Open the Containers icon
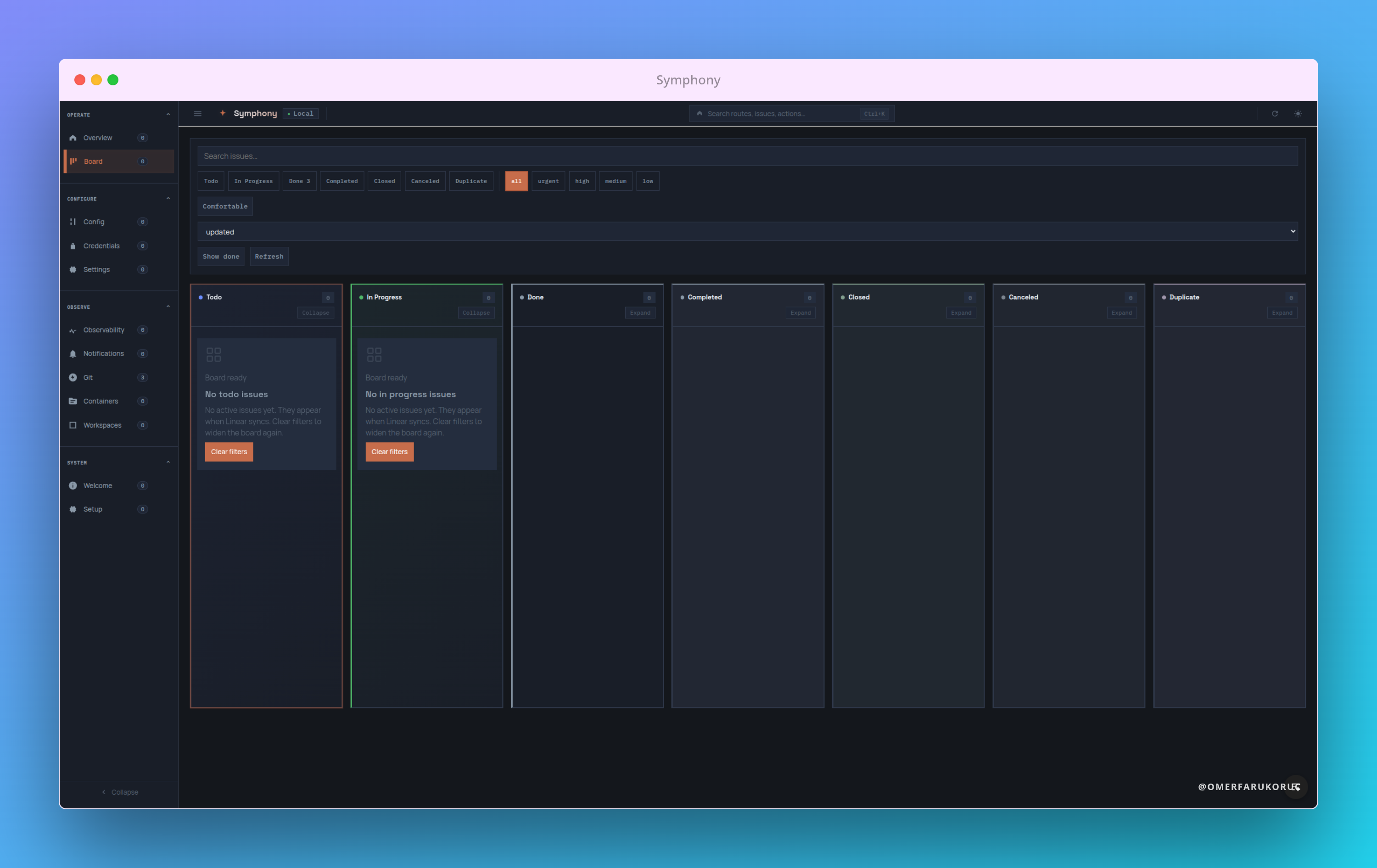 coord(73,401)
